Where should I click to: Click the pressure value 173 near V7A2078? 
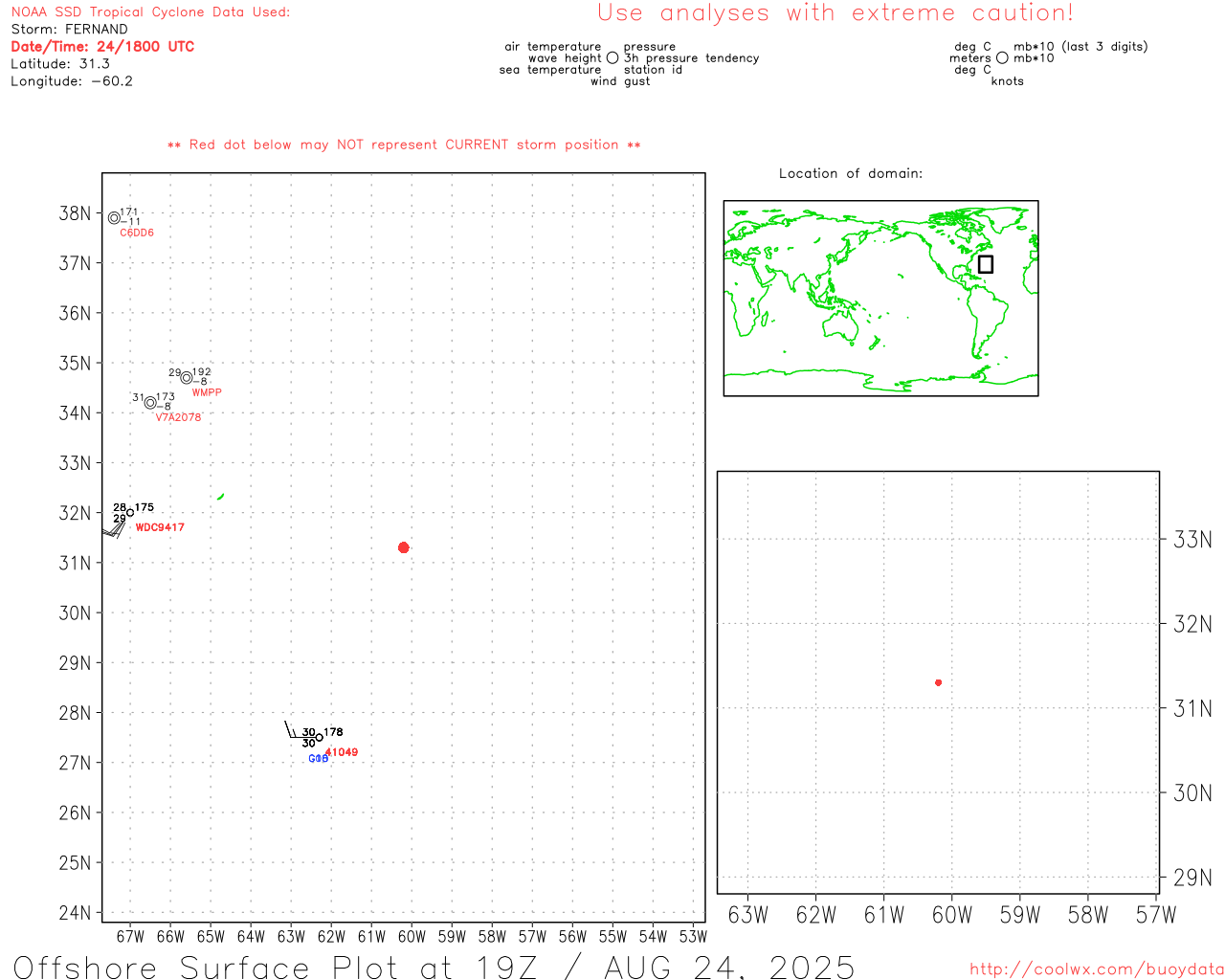[166, 396]
